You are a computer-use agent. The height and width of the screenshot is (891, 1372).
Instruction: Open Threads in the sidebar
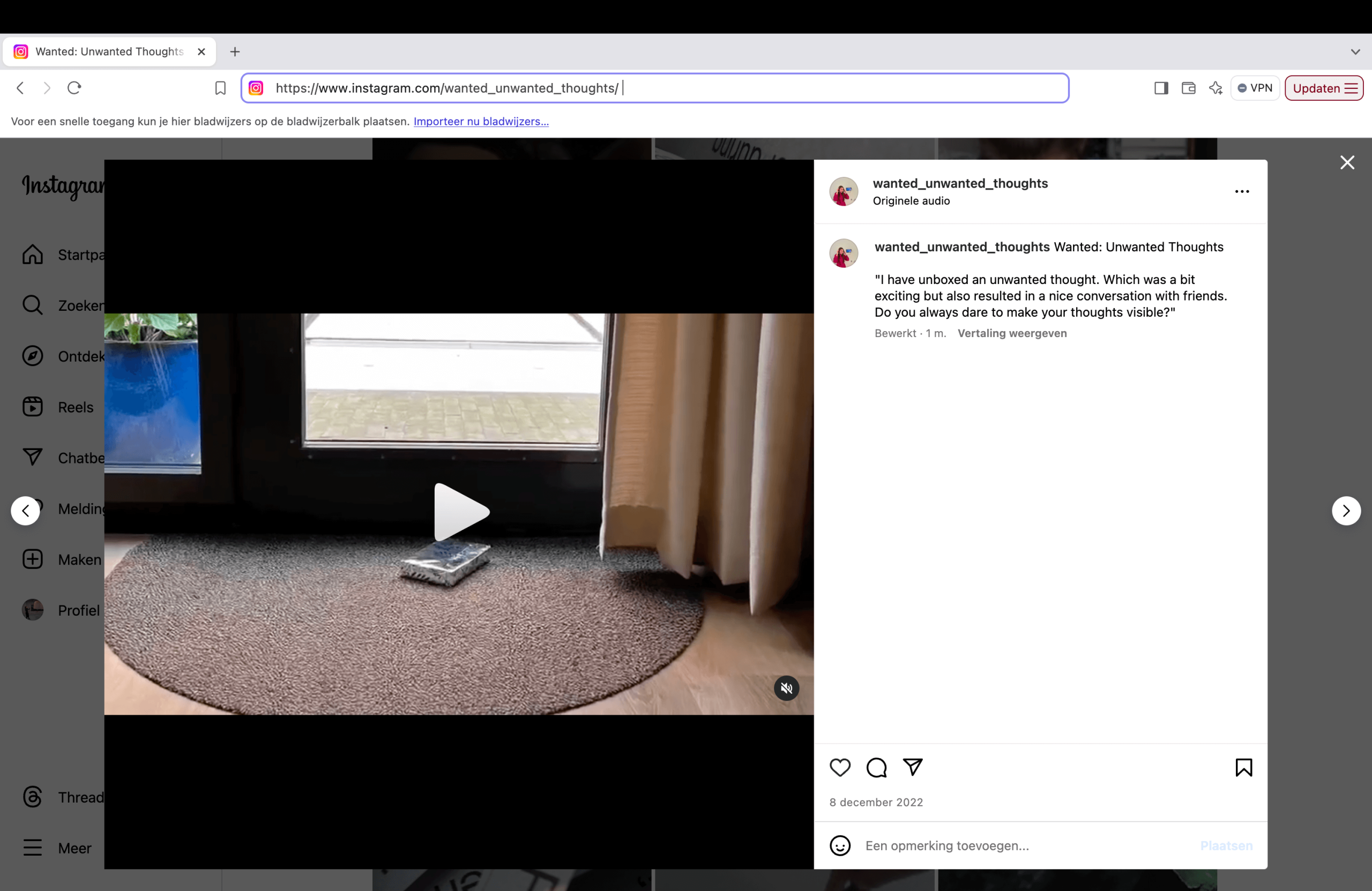click(x=62, y=797)
